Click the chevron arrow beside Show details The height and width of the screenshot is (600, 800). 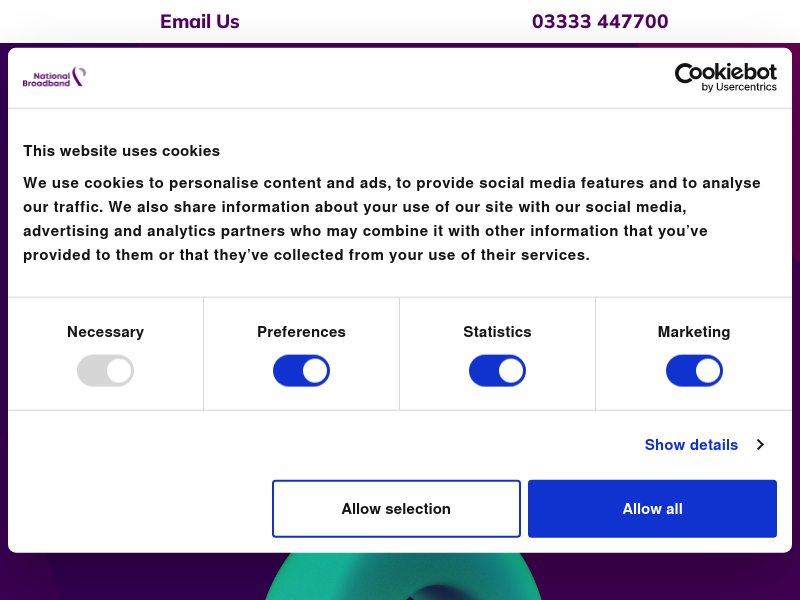pos(760,445)
